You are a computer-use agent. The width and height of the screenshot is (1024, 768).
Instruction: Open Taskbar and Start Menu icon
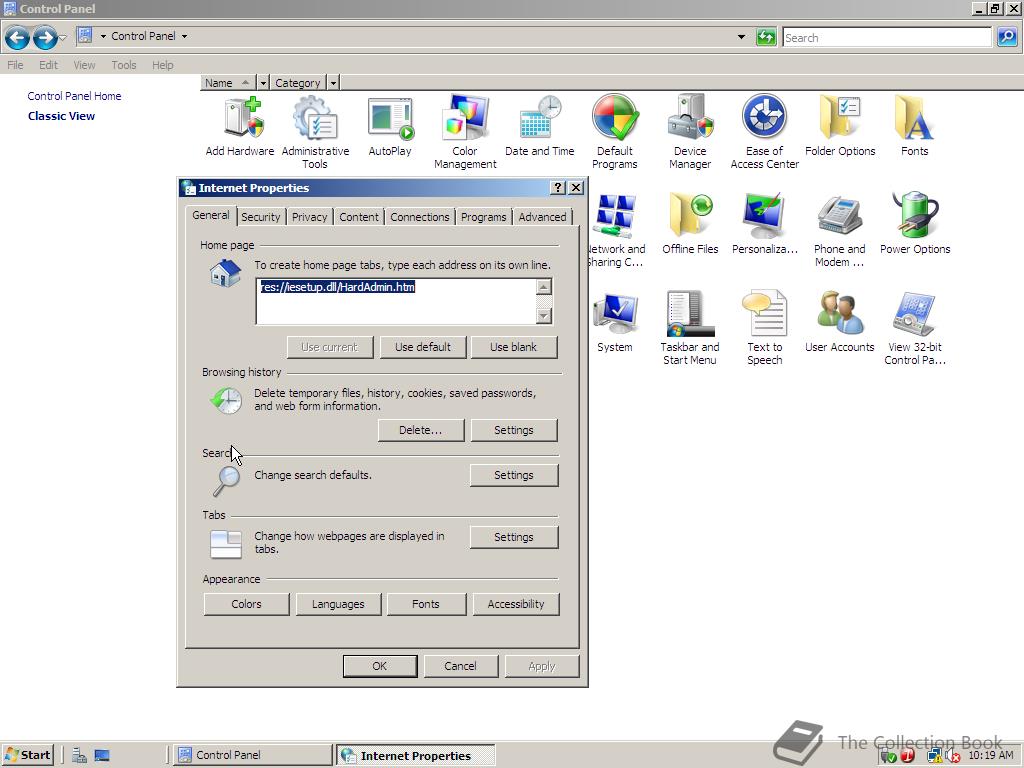pyautogui.click(x=690, y=328)
